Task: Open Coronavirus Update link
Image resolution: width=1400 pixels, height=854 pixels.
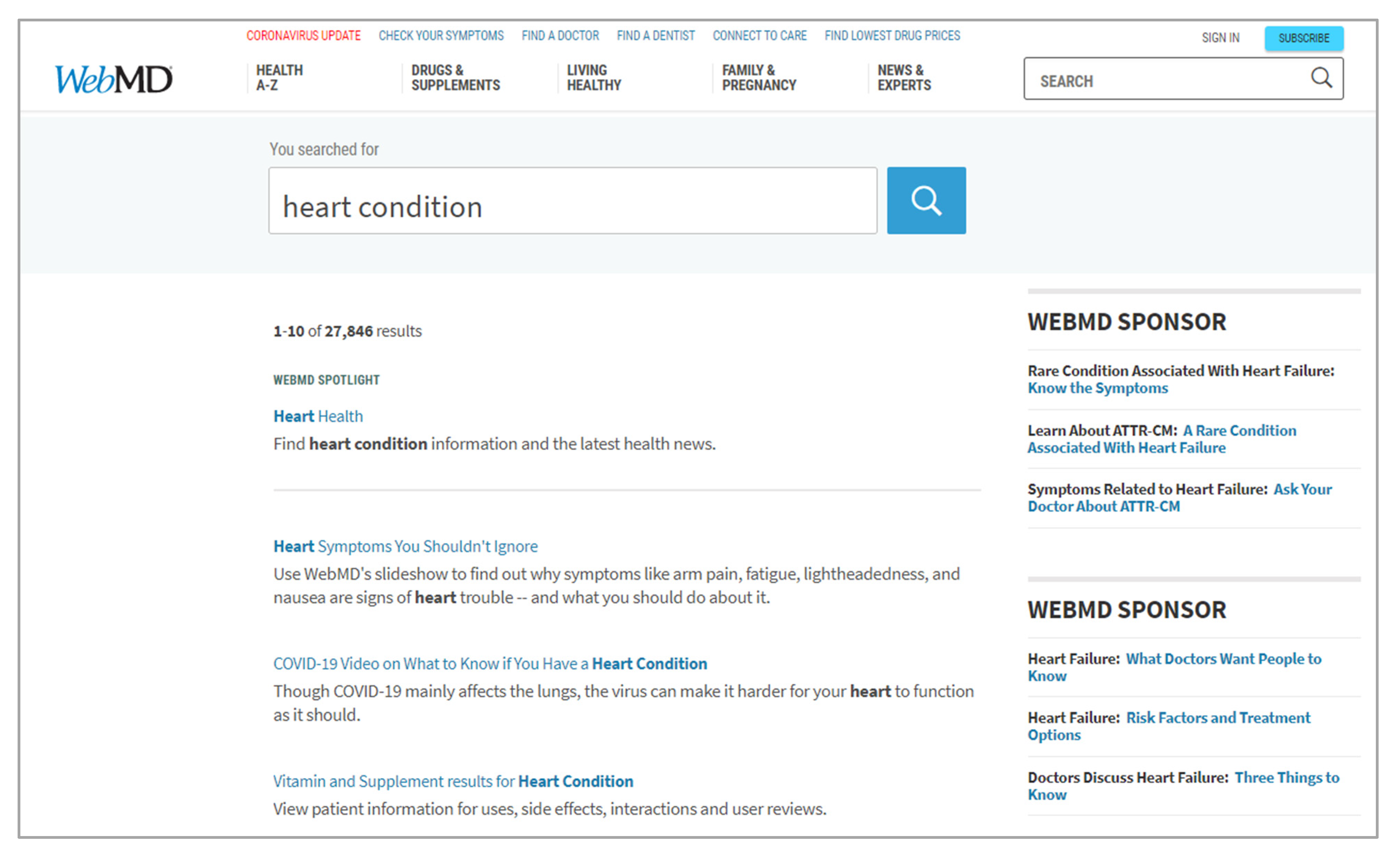Action: coord(303,36)
